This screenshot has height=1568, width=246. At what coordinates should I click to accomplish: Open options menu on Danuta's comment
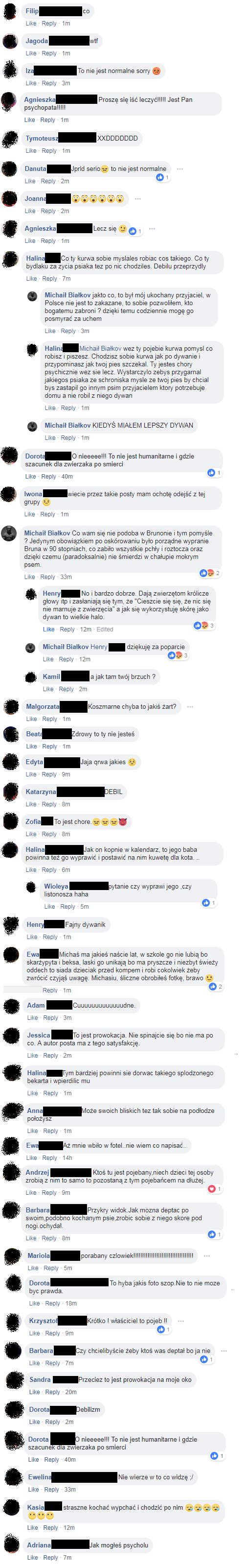pyautogui.click(x=179, y=169)
